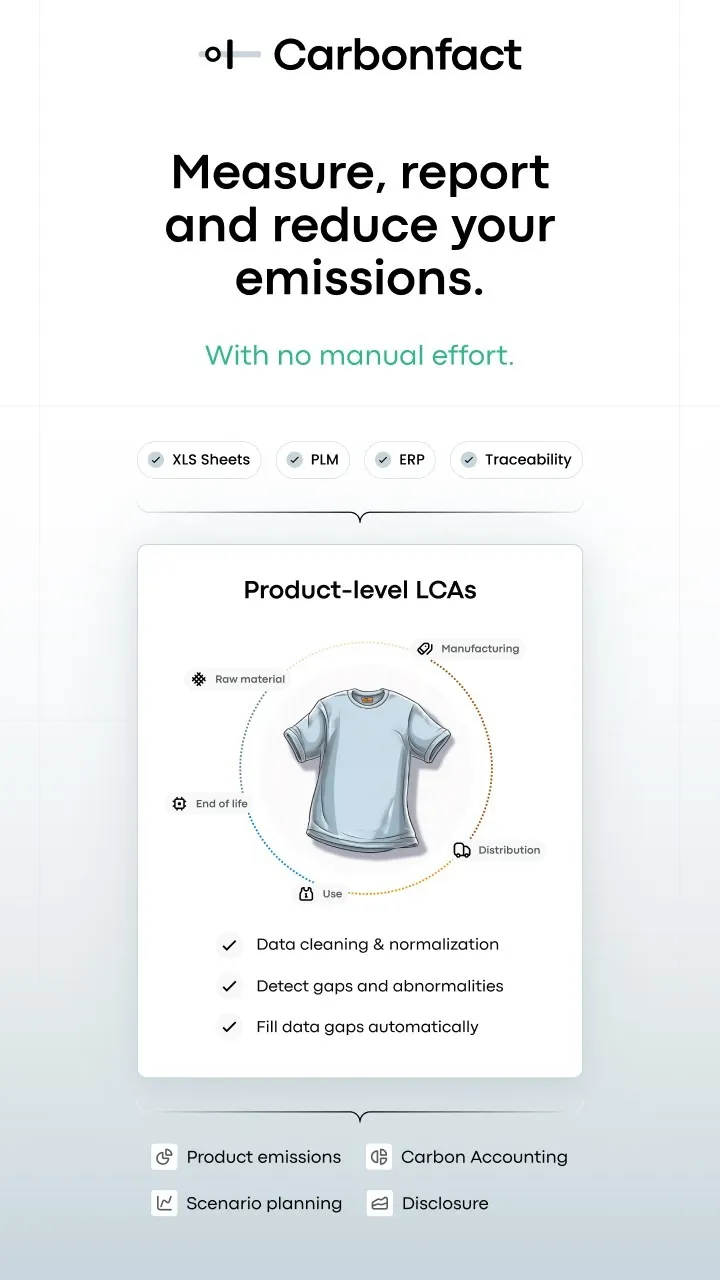The height and width of the screenshot is (1280, 720).
Task: Click the Carbonfact brand name
Action: [x=397, y=55]
